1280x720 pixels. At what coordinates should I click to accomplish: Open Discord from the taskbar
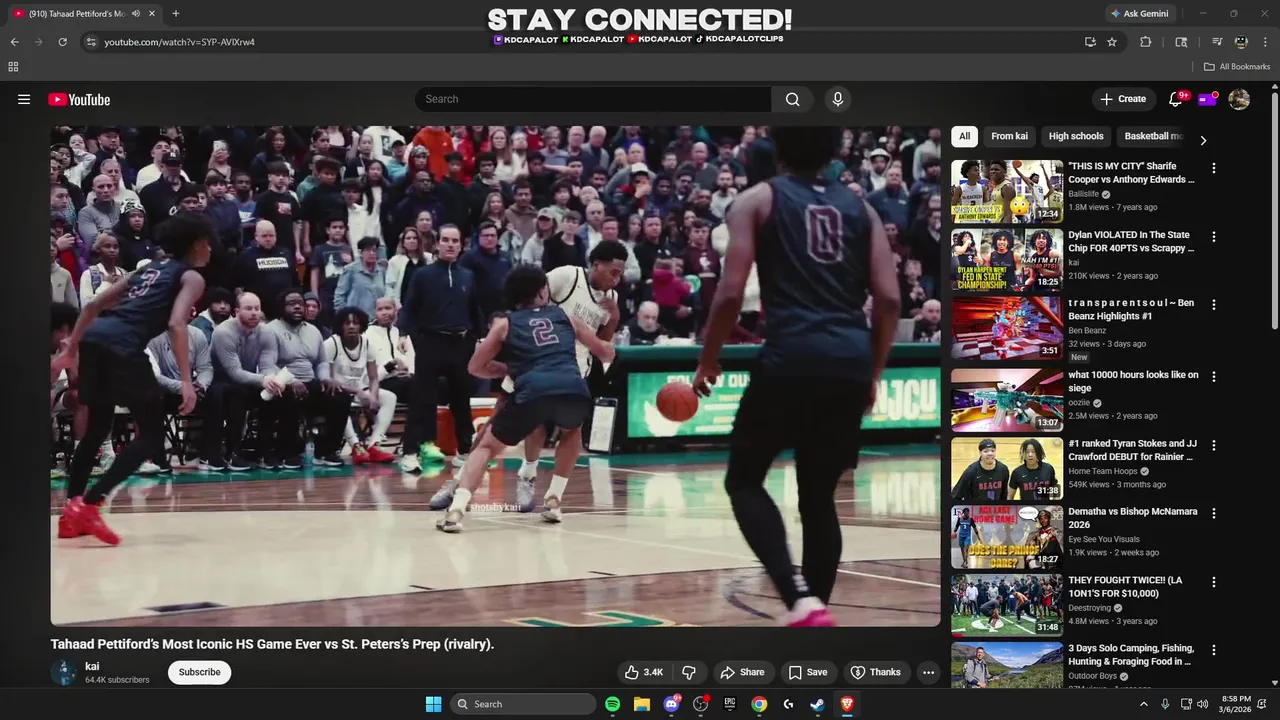tap(671, 704)
